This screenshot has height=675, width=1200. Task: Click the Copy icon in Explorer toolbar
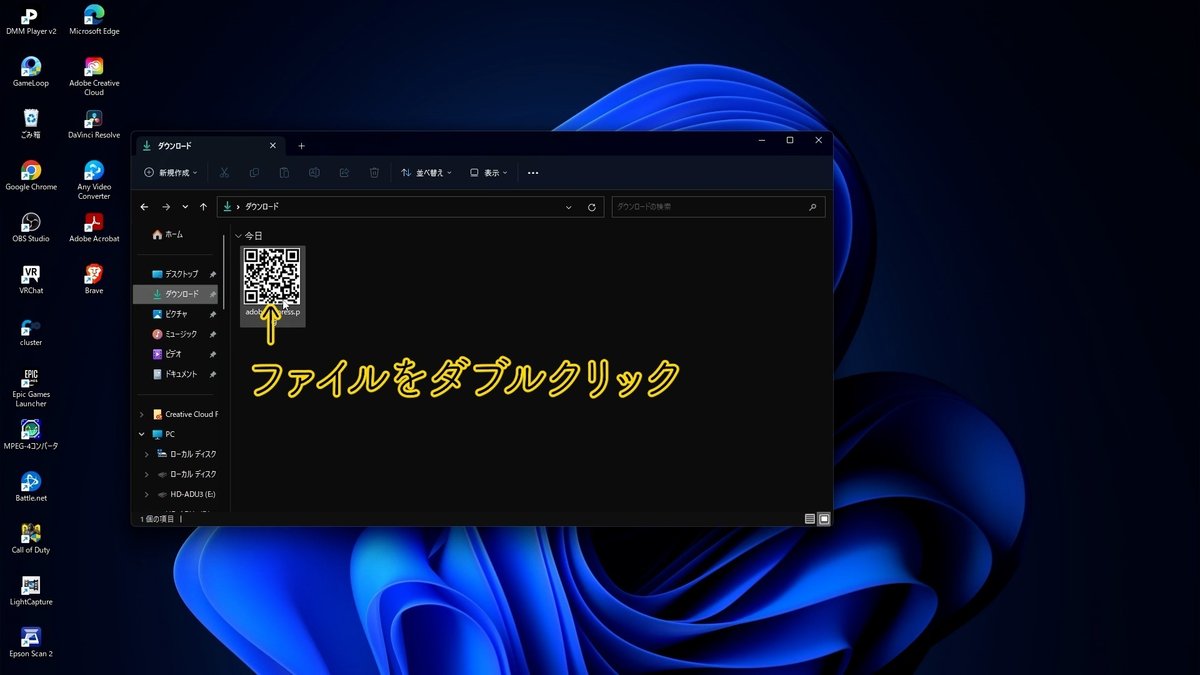(254, 173)
